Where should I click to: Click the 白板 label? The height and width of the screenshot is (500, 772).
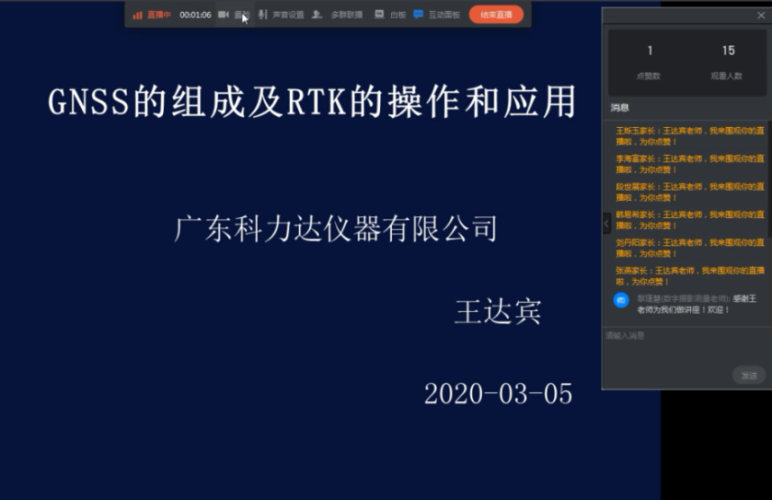[x=398, y=15]
